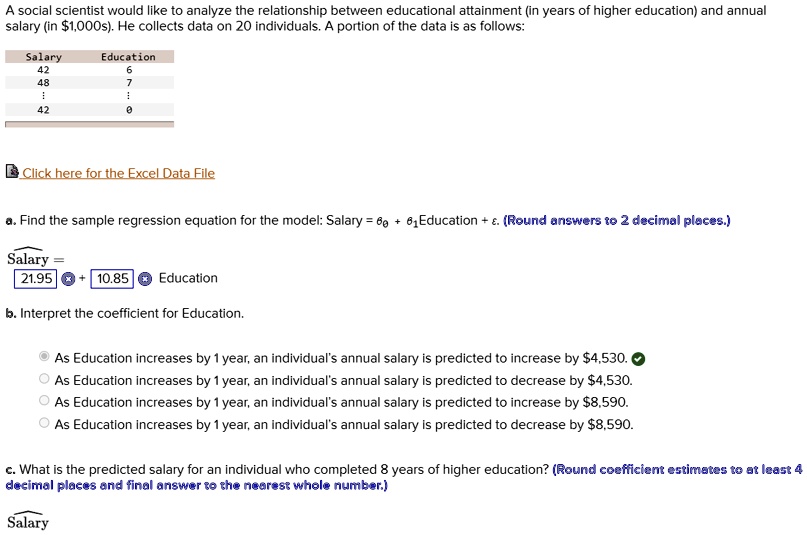Select "increase by $8,590" radio option
The height and width of the screenshot is (535, 807).
tap(44, 402)
